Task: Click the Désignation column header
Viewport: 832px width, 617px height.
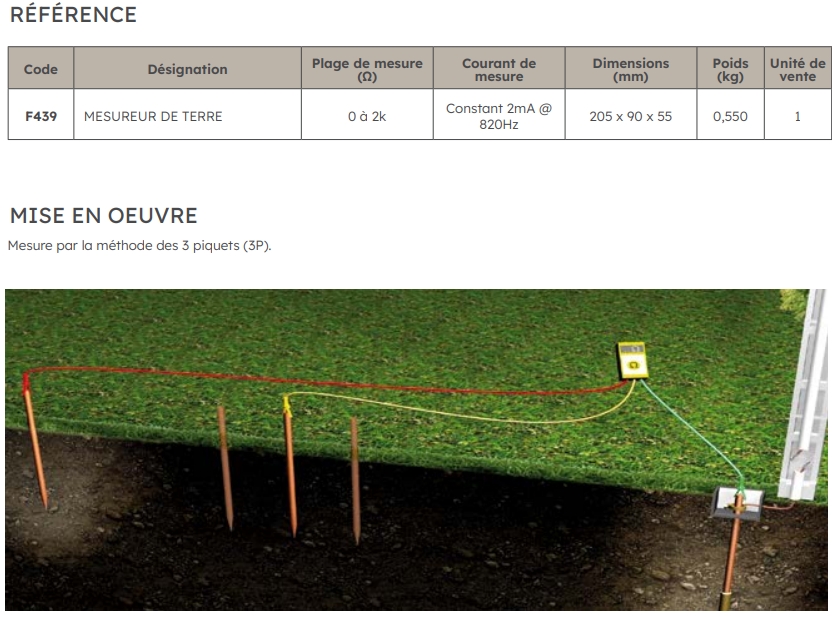Action: [187, 69]
